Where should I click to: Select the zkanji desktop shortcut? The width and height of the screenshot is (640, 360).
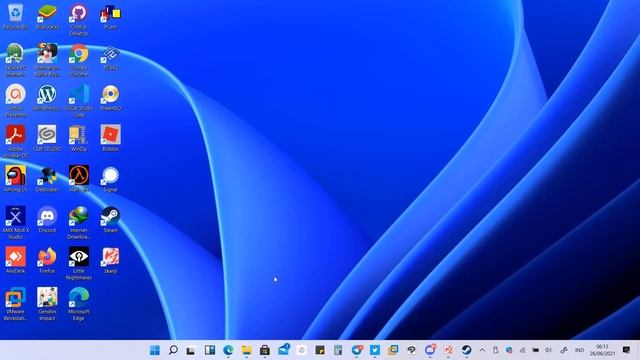pyautogui.click(x=111, y=260)
